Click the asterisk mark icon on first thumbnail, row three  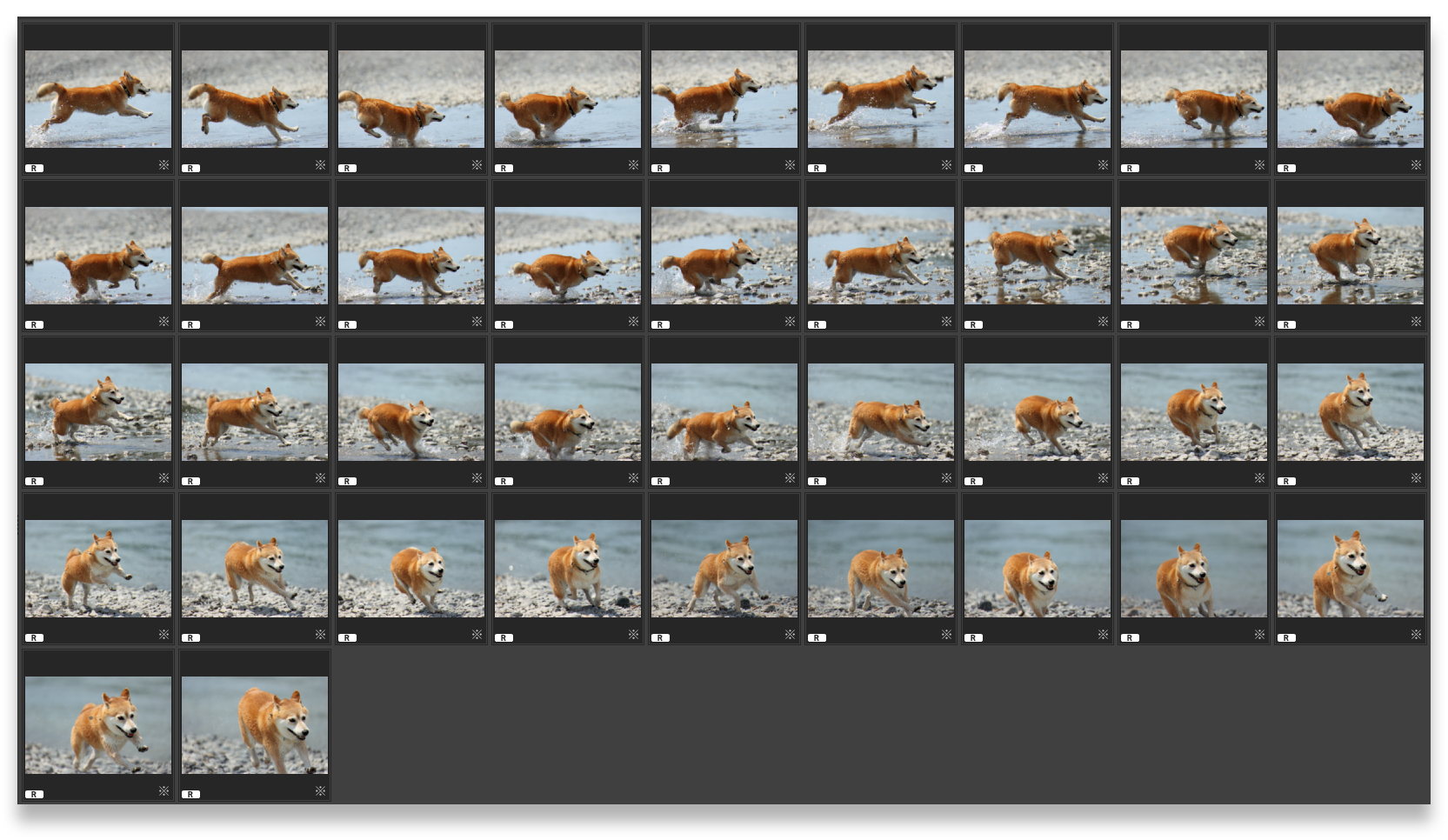coord(163,477)
